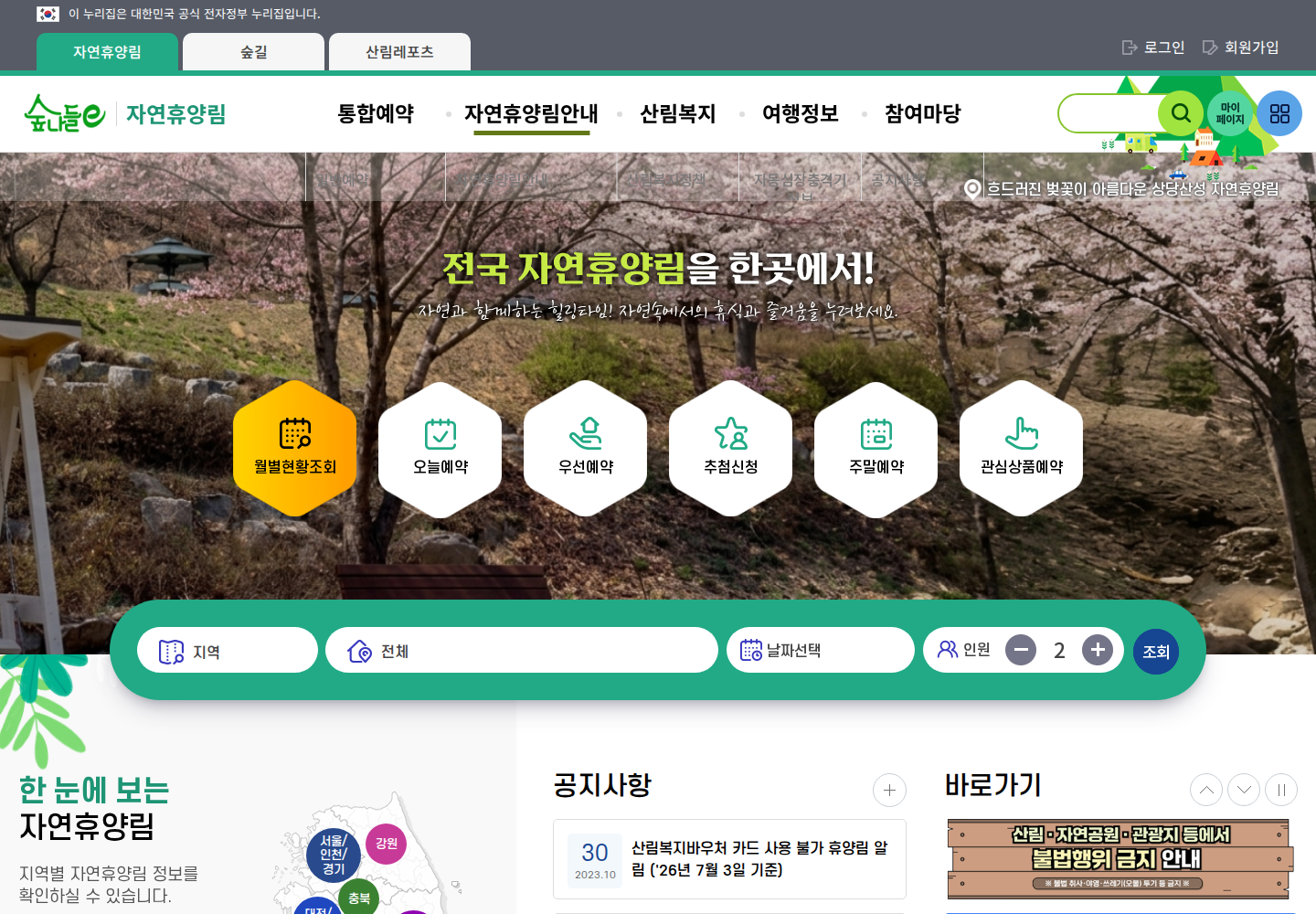
Task: Select 강원 region on the map
Action: [x=387, y=844]
